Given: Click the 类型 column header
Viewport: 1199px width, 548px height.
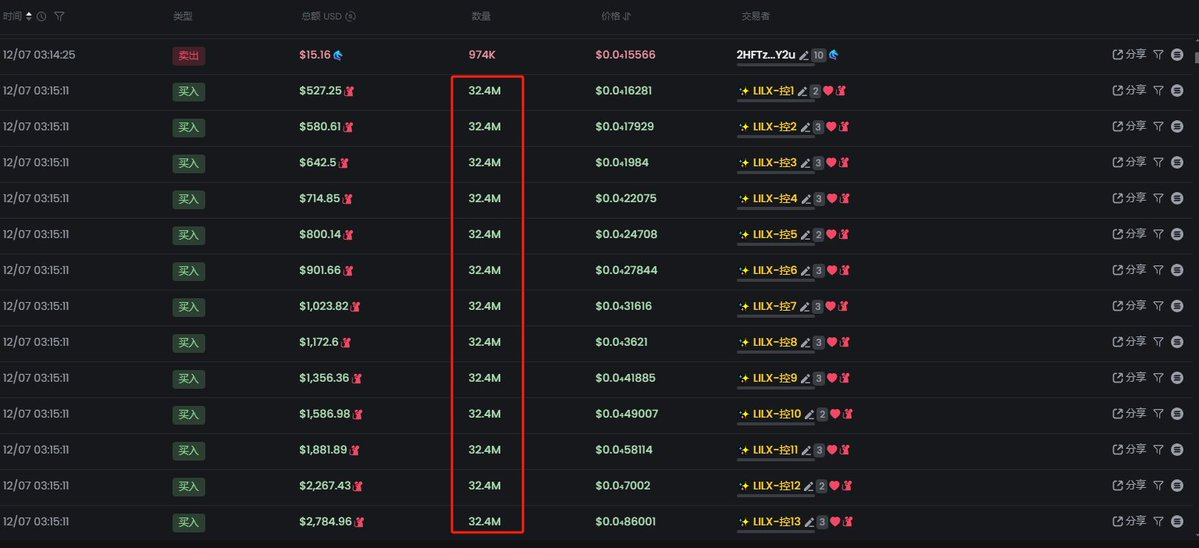Looking at the screenshot, I should click(x=183, y=16).
